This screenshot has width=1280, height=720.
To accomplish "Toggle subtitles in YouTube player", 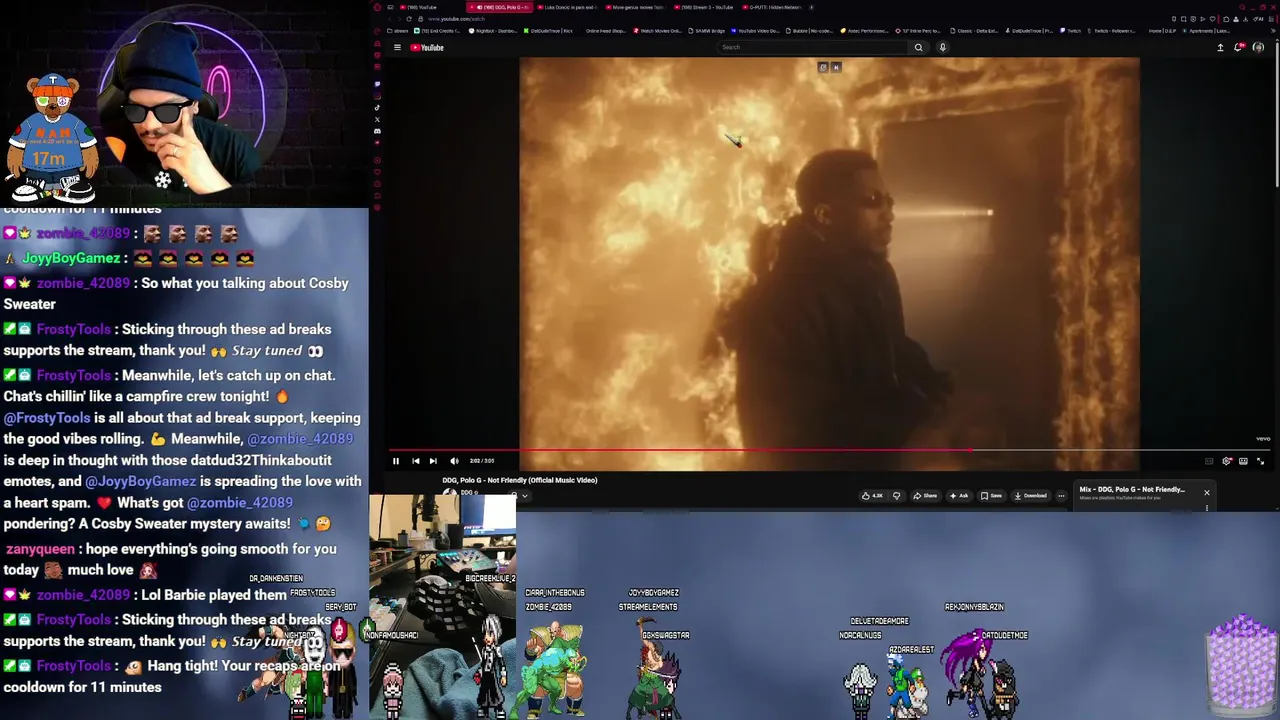I will coord(1209,461).
